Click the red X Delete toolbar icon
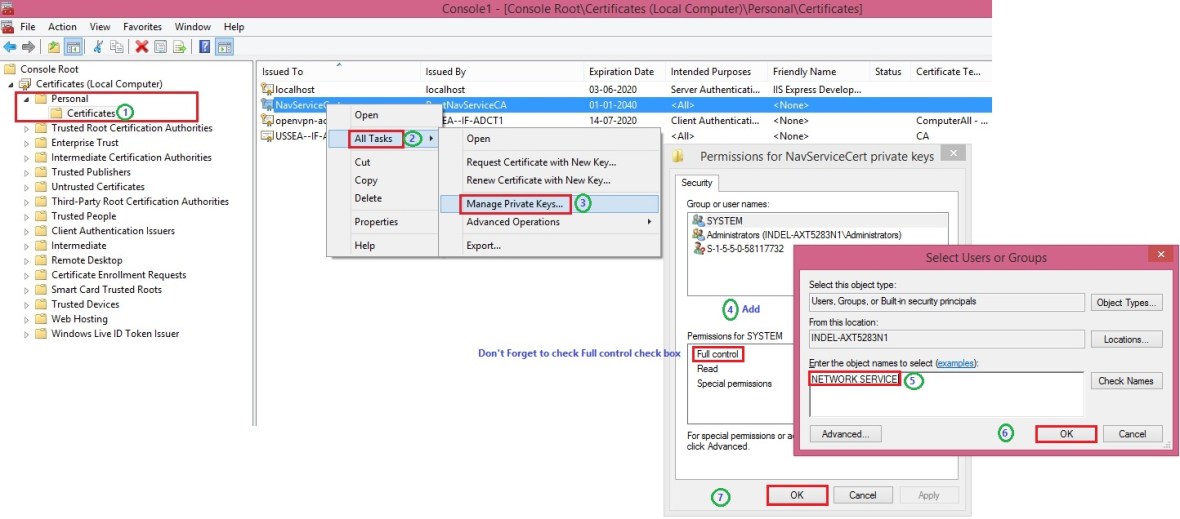This screenshot has width=1180, height=519. [x=142, y=46]
